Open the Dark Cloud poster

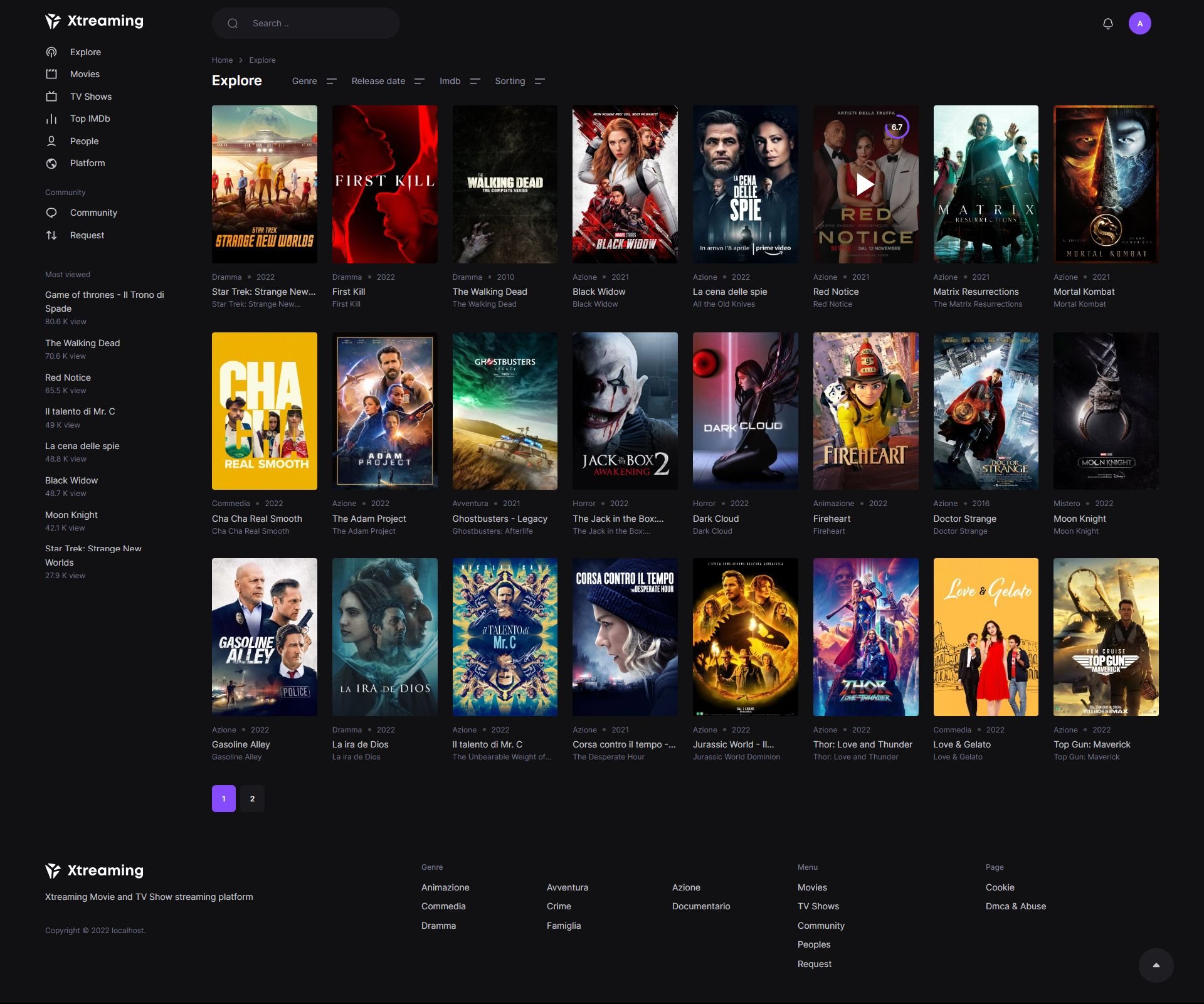click(746, 411)
